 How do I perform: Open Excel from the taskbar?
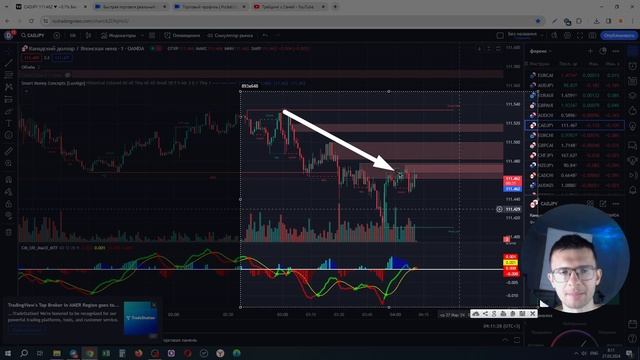pos(106,353)
